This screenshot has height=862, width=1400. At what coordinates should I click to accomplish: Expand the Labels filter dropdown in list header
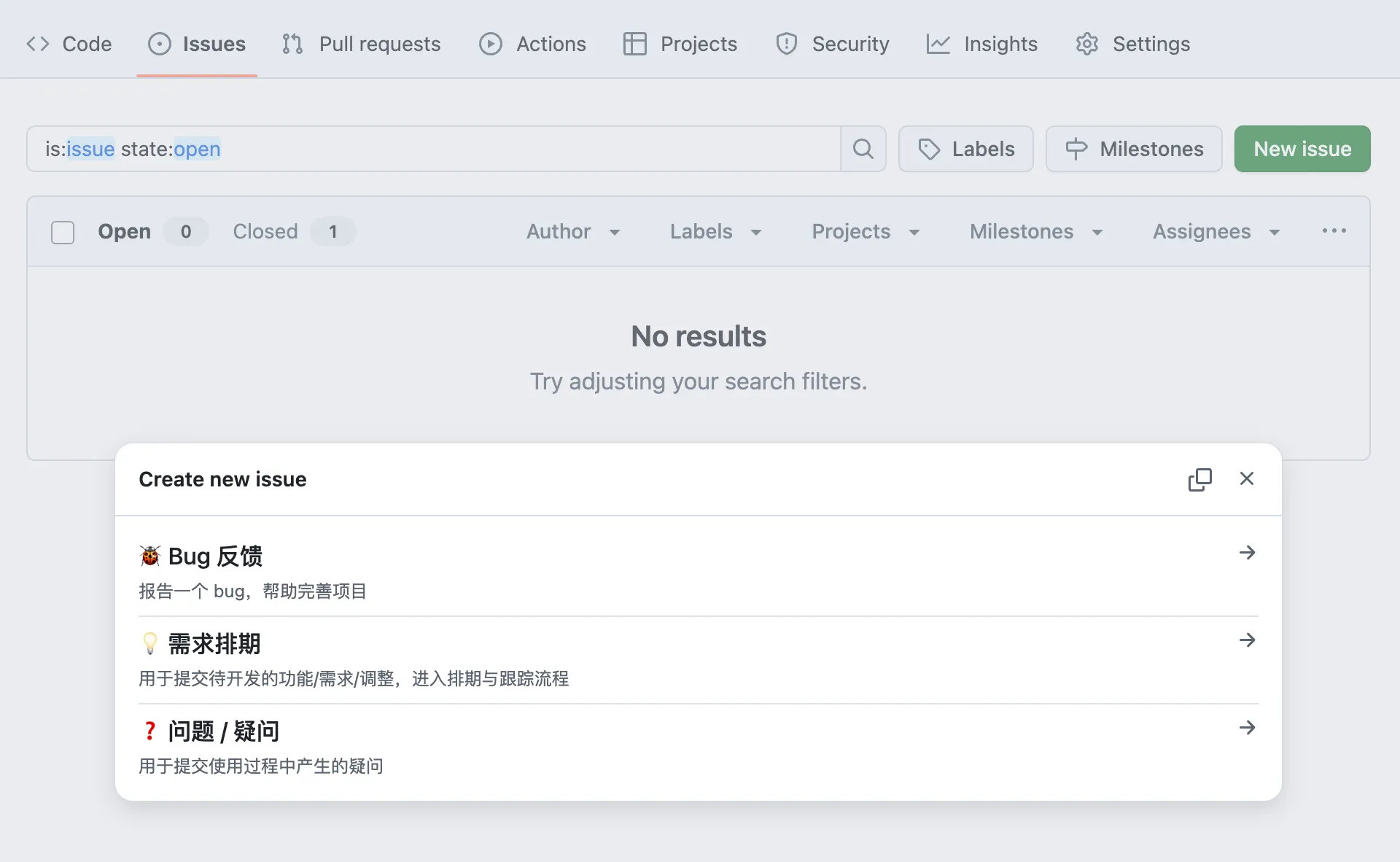(x=715, y=232)
